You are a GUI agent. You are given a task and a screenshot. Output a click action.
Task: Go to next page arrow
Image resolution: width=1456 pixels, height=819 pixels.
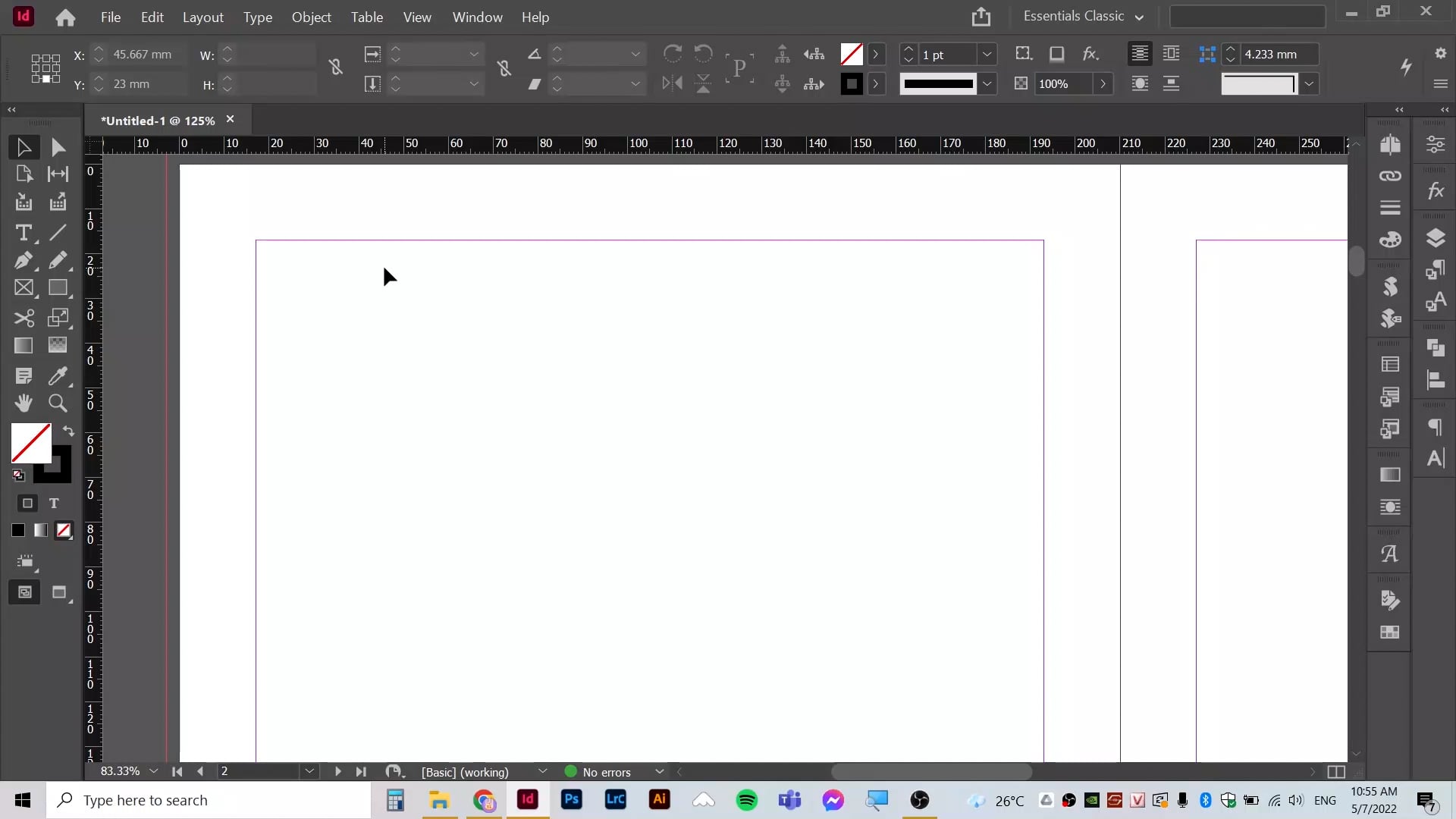click(337, 771)
